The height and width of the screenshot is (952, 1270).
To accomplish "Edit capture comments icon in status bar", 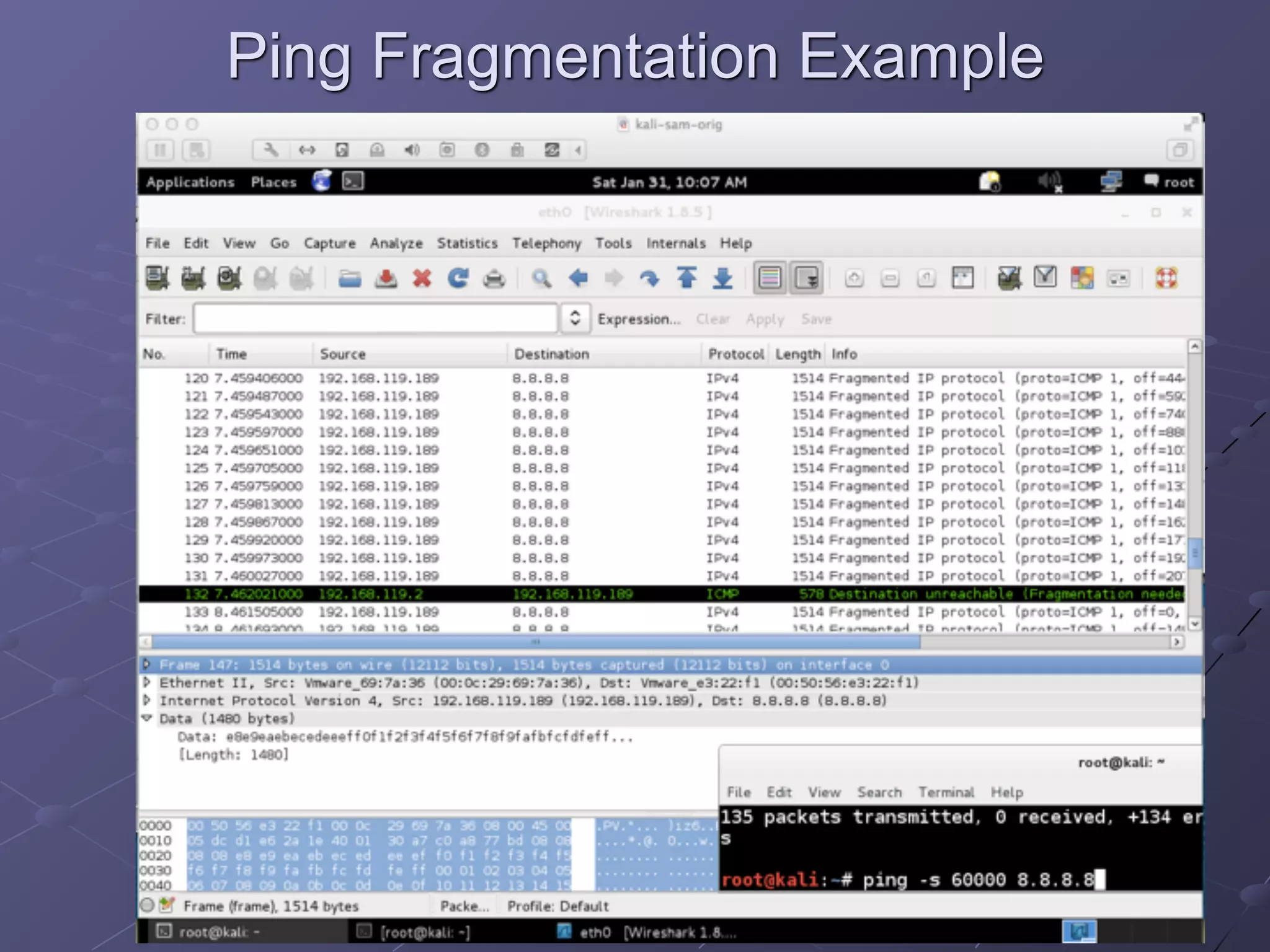I will pyautogui.click(x=166, y=906).
